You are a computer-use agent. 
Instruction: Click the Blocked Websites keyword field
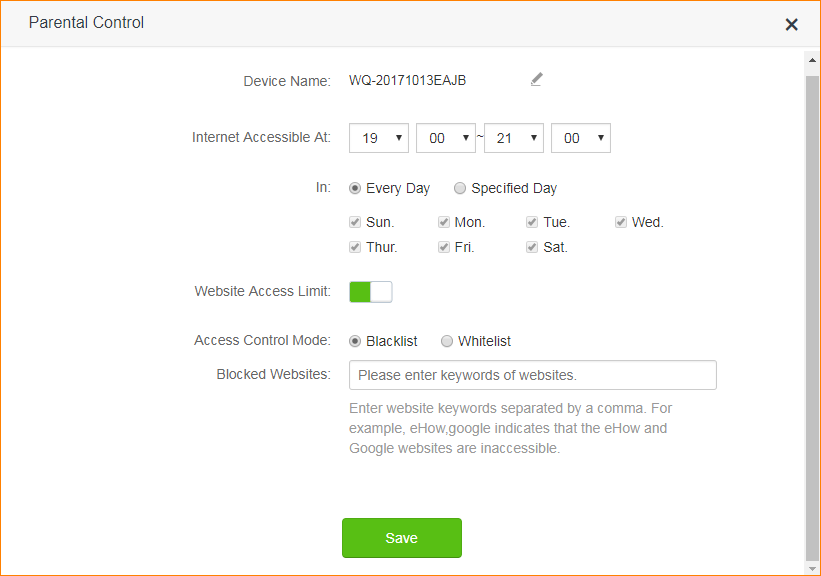(532, 375)
